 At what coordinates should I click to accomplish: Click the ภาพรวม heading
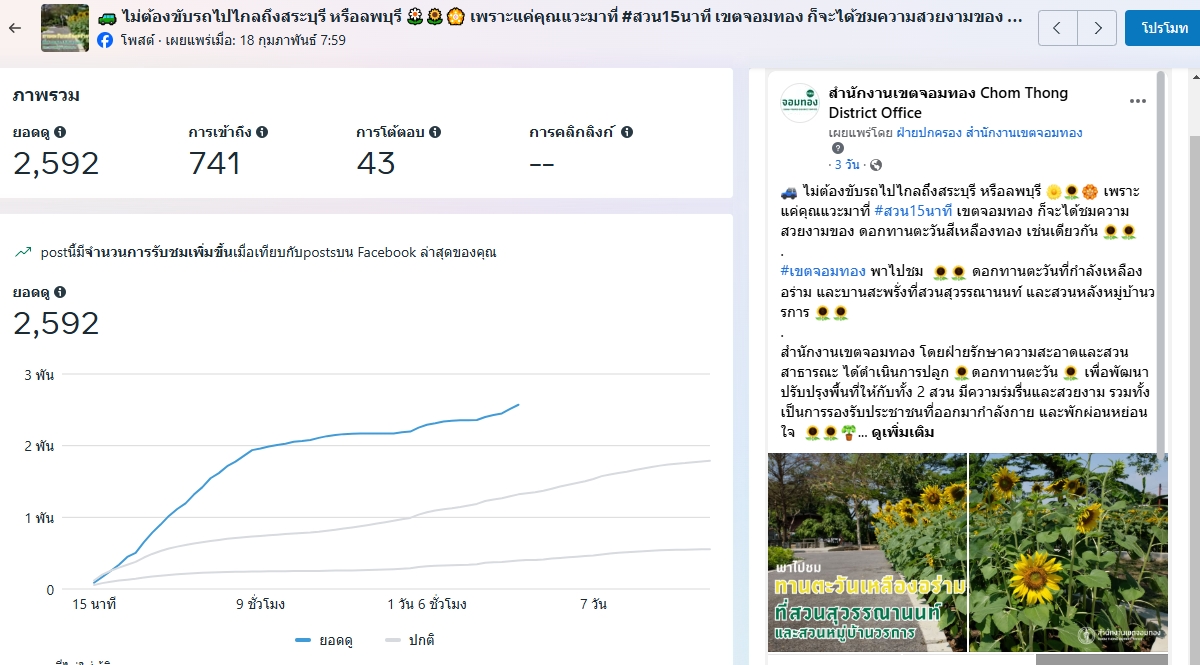46,96
